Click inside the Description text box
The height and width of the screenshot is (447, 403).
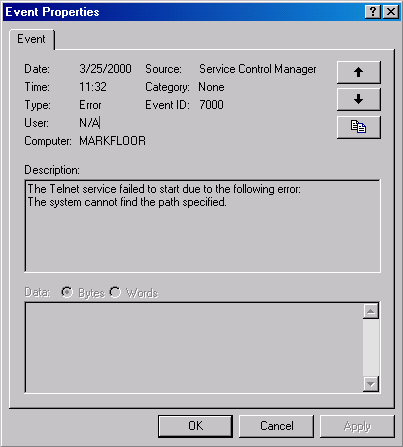(203, 226)
